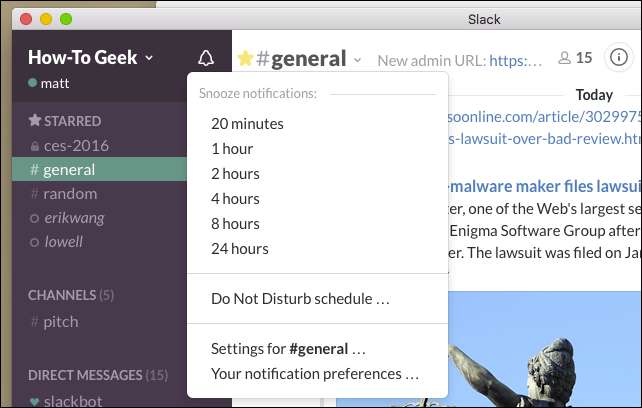The image size is (642, 408).
Task: Click the DIRECT MESSAGES (15) header
Action: [x=98, y=375]
